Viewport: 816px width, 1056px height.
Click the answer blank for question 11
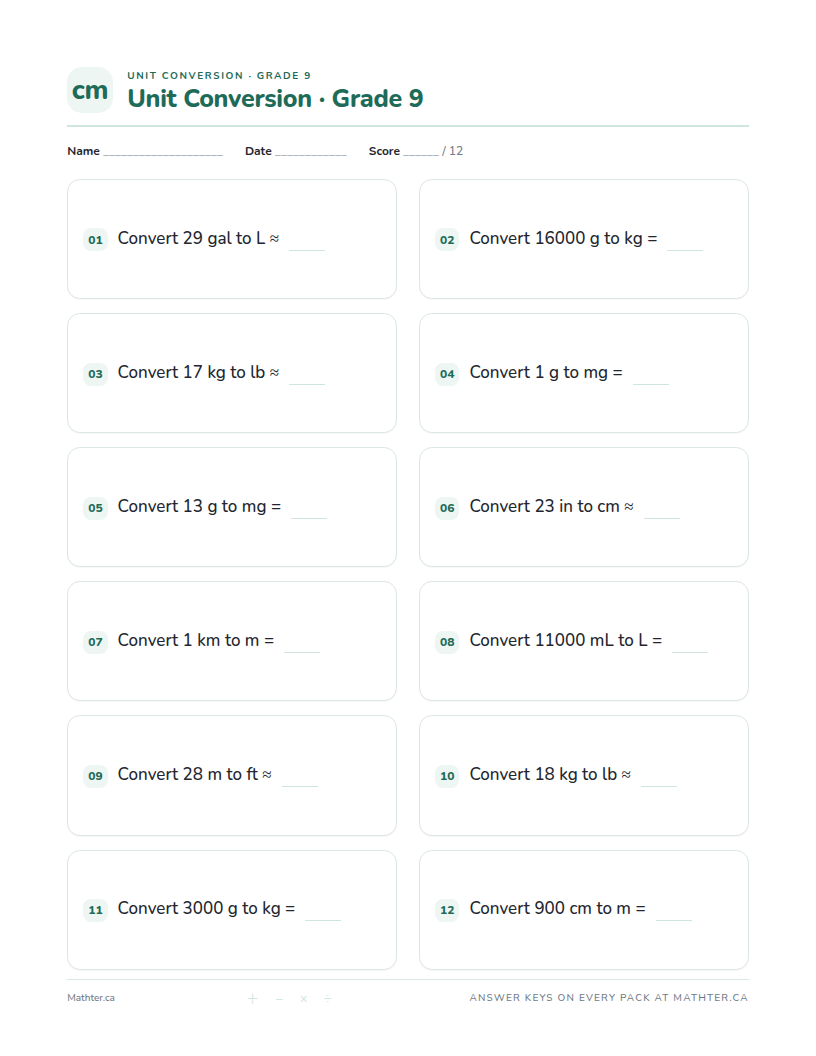pos(323,918)
